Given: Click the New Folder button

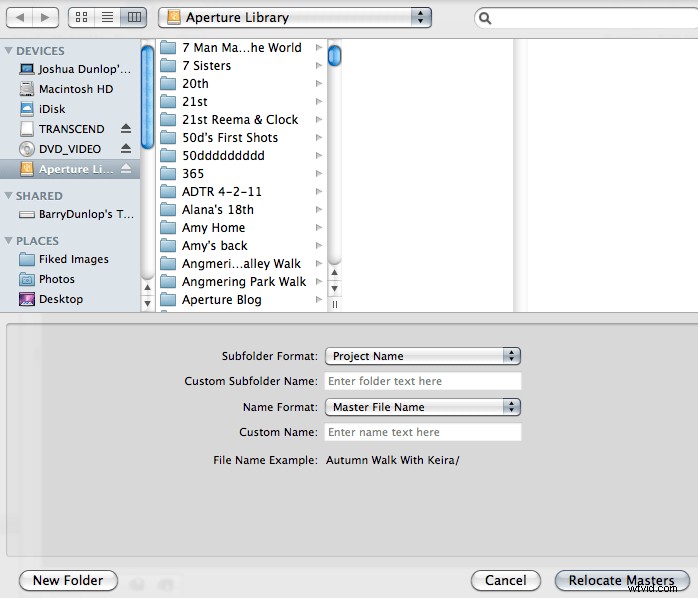Looking at the screenshot, I should tap(68, 581).
